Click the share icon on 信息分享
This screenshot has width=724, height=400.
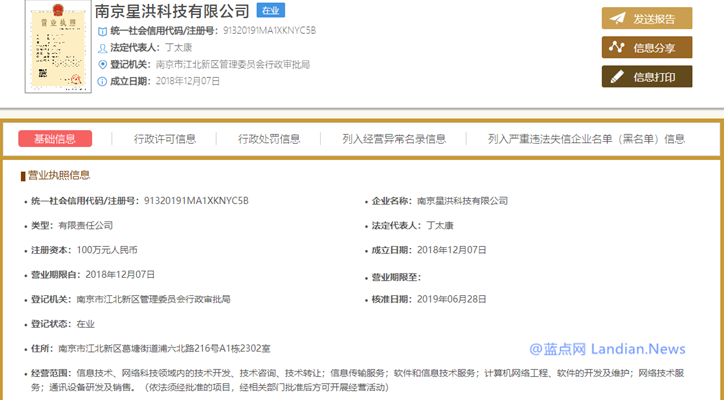[x=618, y=47]
